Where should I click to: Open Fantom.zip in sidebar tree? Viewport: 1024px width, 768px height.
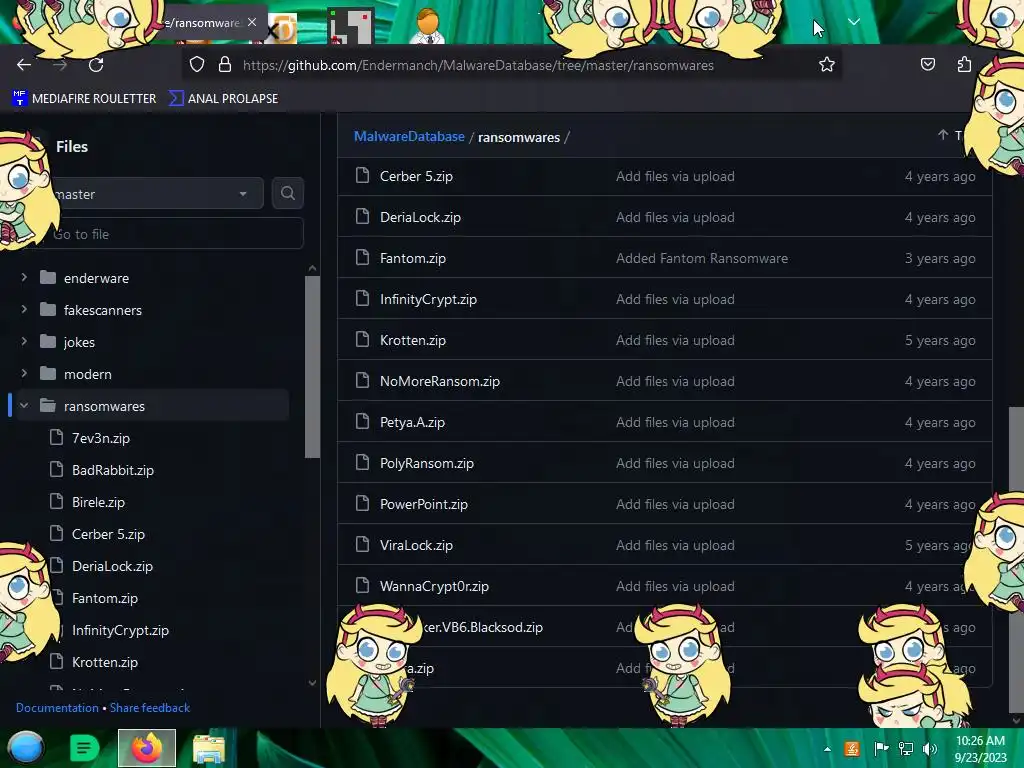tap(104, 598)
